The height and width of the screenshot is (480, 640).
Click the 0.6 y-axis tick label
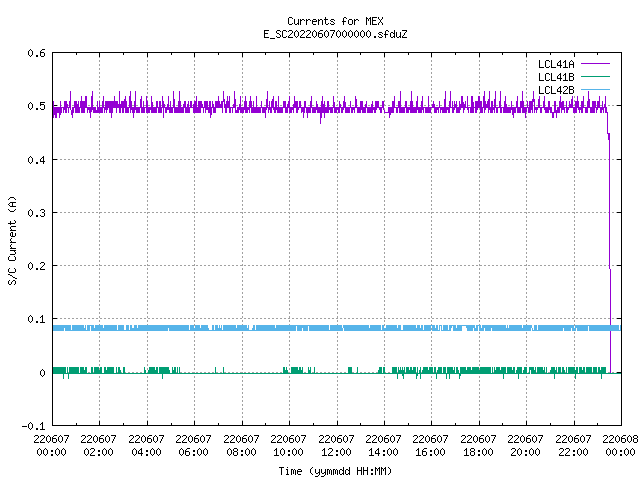click(36, 53)
